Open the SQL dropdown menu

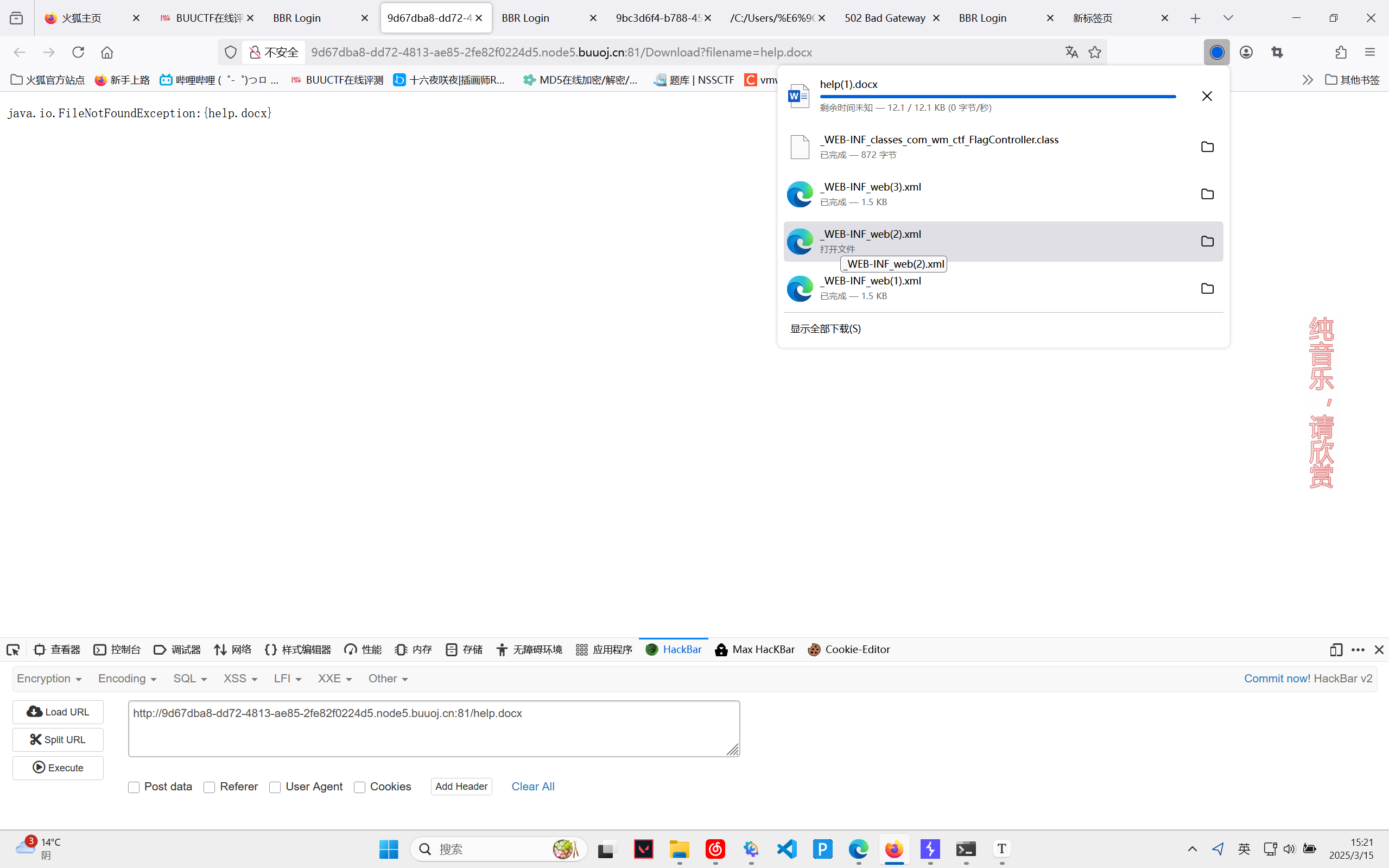point(189,679)
